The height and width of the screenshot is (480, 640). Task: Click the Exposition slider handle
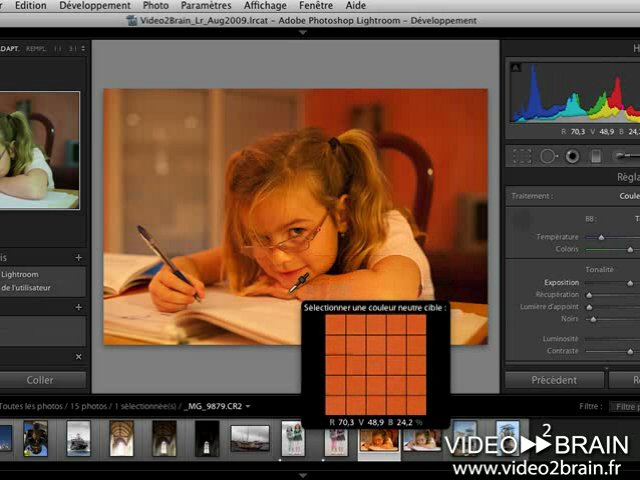coord(630,283)
